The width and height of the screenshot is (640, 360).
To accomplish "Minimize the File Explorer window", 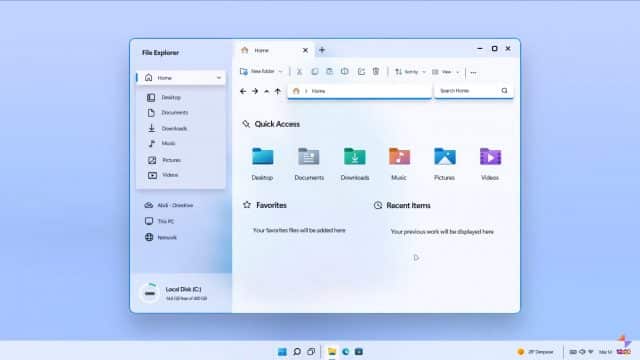I will point(480,49).
